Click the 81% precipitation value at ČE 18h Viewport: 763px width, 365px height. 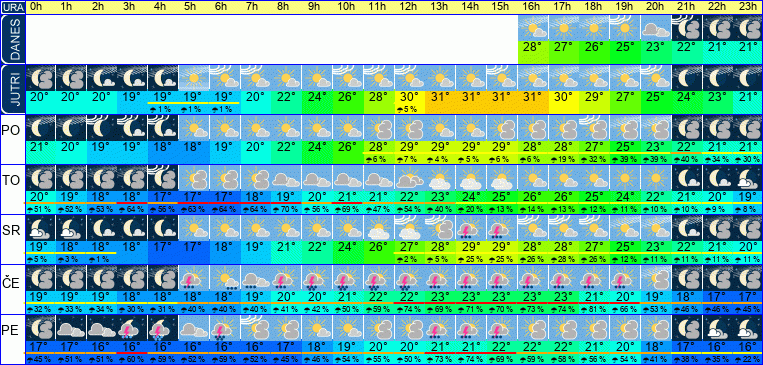tap(594, 309)
